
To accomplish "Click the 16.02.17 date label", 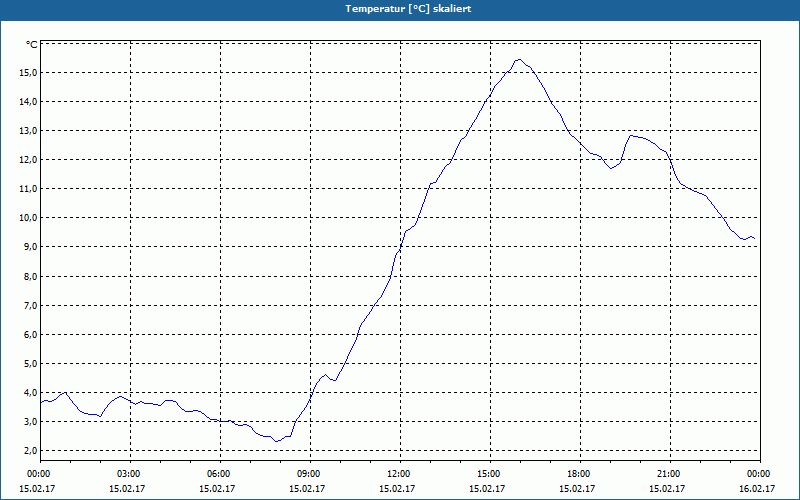I will pyautogui.click(x=757, y=489).
